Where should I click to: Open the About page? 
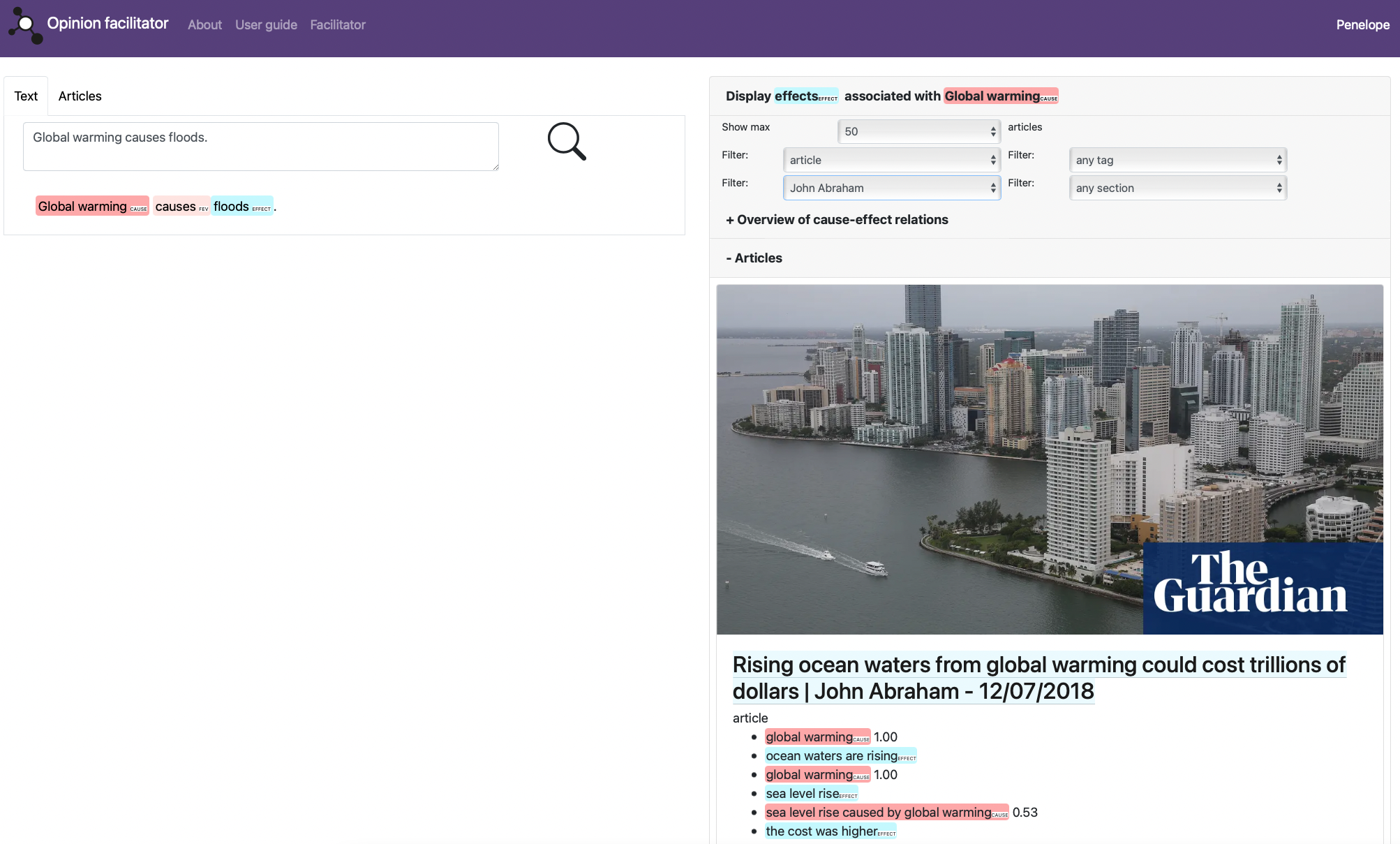[x=204, y=24]
